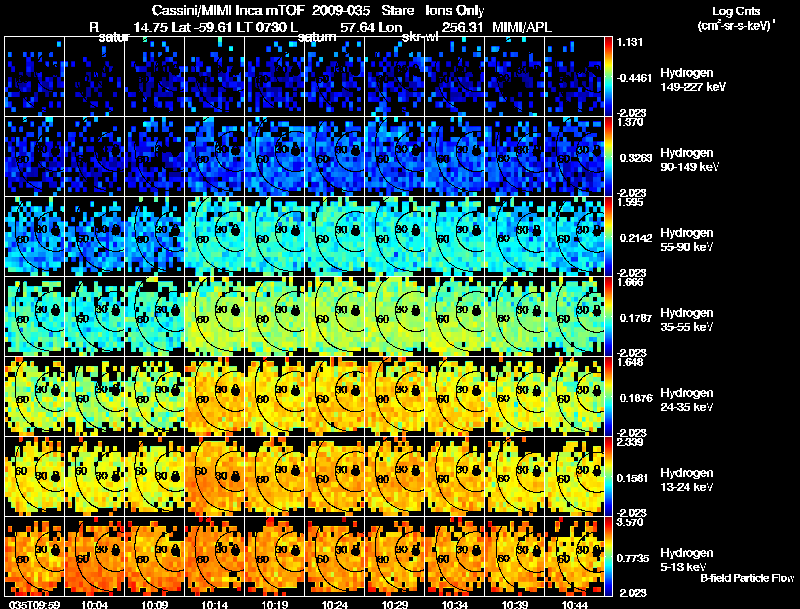
Task: Click the 1.370 color scale value
Action: tap(630, 122)
